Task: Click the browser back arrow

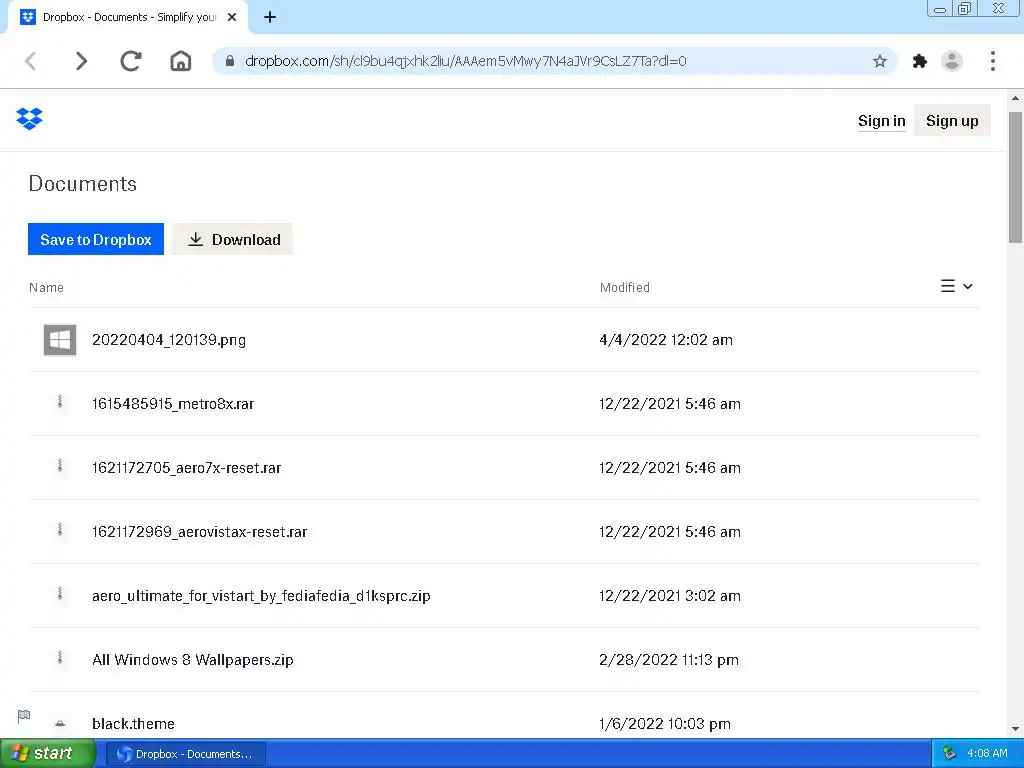Action: [31, 61]
